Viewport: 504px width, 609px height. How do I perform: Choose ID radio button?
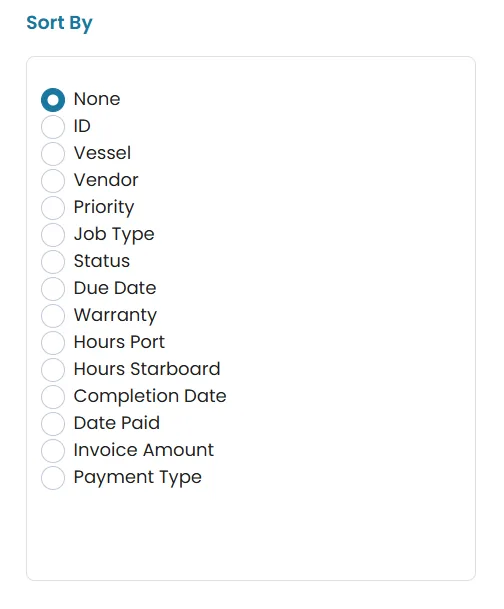coord(53,127)
